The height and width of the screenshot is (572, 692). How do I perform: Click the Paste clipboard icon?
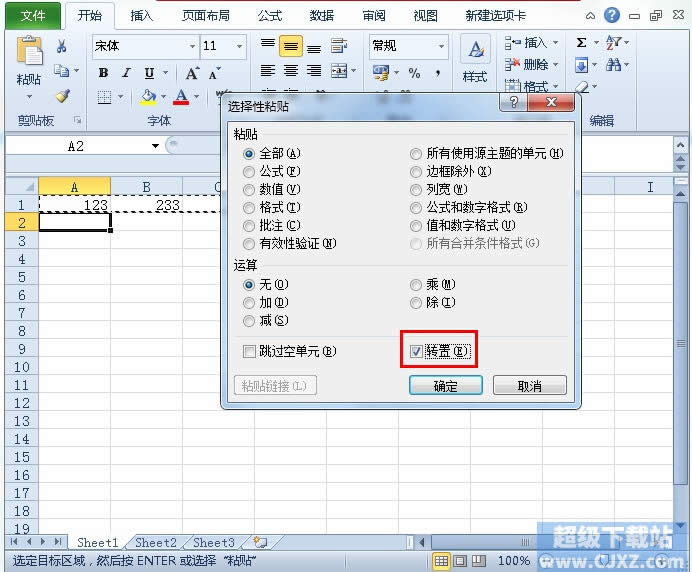point(29,52)
